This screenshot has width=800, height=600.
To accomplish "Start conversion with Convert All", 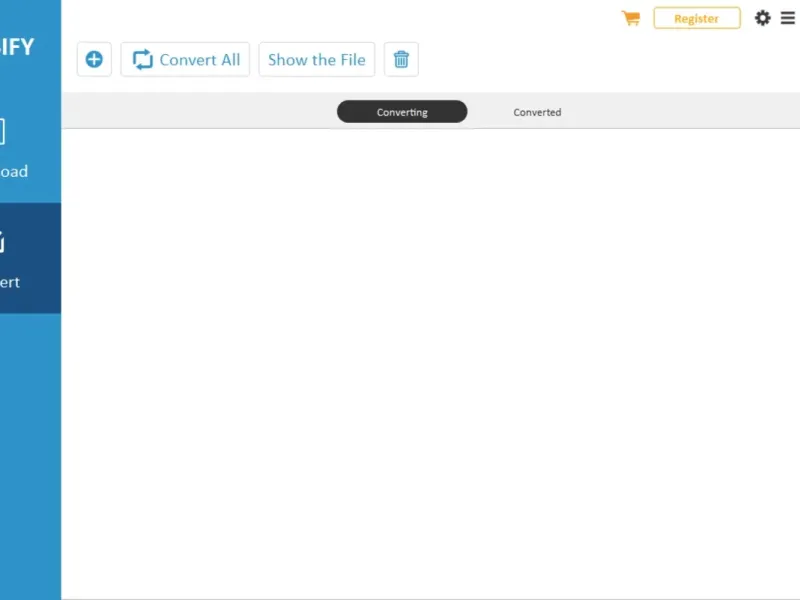I will (185, 59).
